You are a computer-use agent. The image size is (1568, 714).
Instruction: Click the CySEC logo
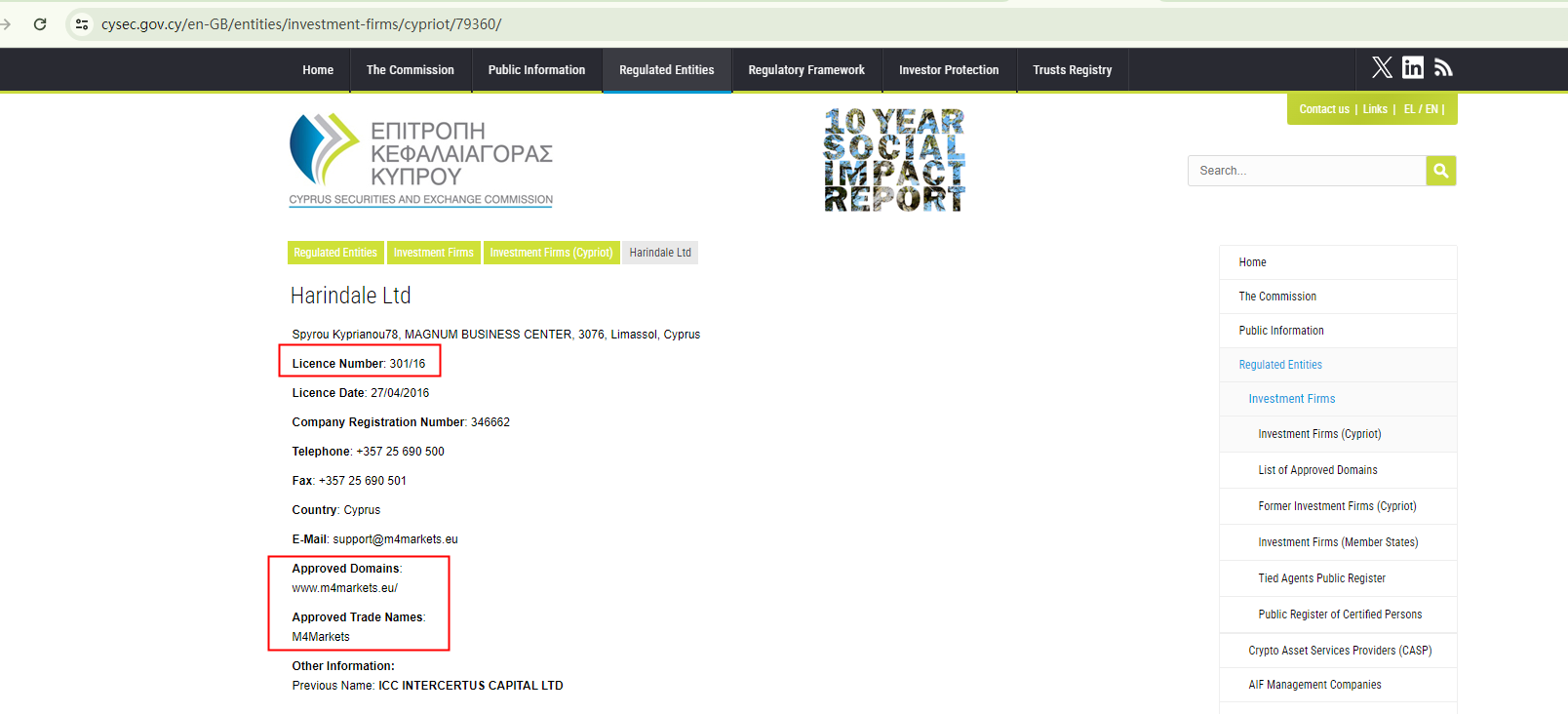pos(421,160)
